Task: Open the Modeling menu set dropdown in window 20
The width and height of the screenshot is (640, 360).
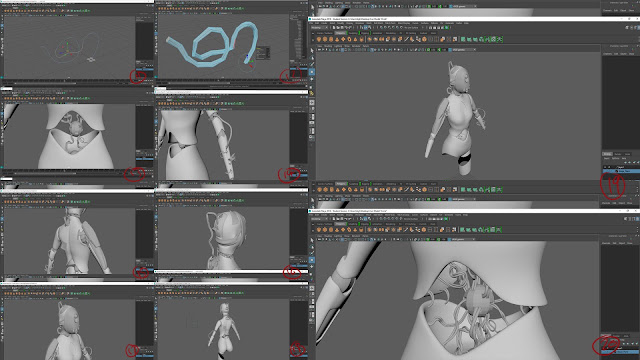Action: [x=319, y=219]
